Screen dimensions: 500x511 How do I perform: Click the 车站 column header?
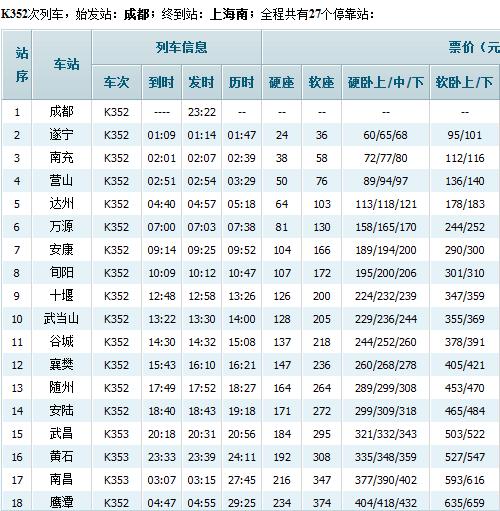(x=66, y=64)
